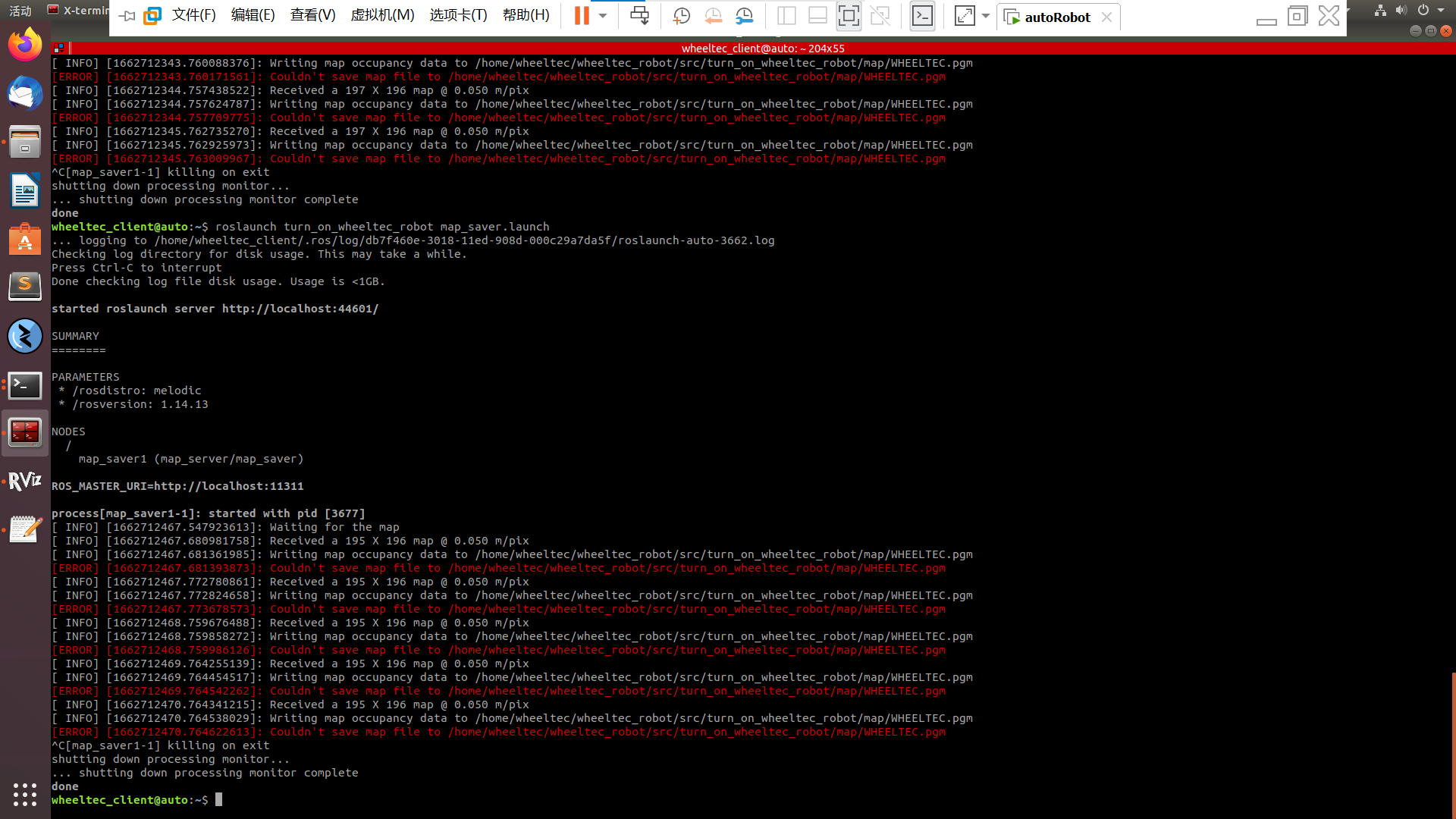1456x819 pixels.
Task: Maximize the Terminator window
Action: point(1430,31)
